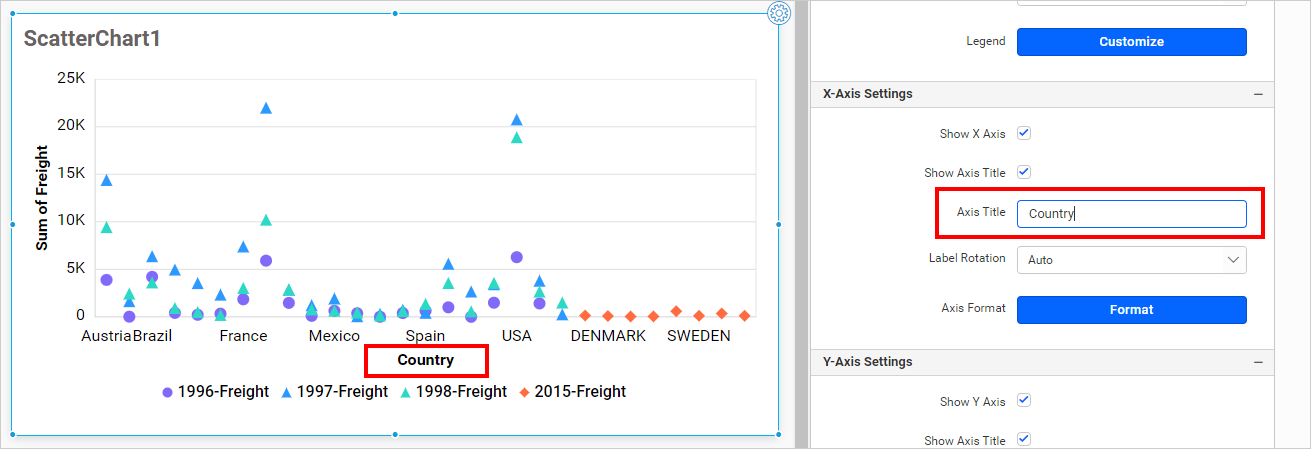Click the 2015-Freight legend diamond marker
1311x449 pixels.
pos(524,392)
